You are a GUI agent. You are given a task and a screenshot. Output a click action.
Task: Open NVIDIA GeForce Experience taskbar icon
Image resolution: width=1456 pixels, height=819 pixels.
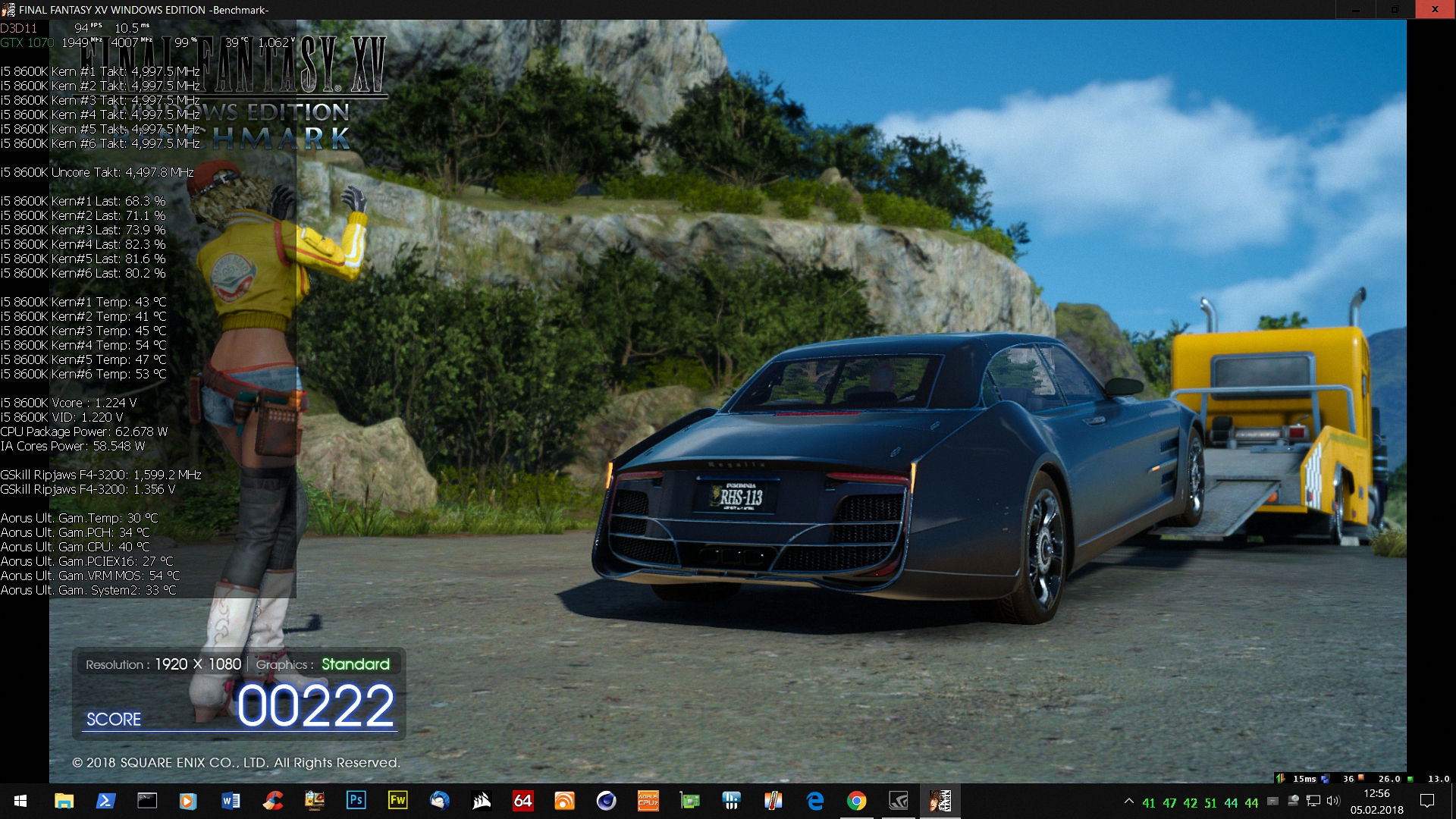(899, 801)
